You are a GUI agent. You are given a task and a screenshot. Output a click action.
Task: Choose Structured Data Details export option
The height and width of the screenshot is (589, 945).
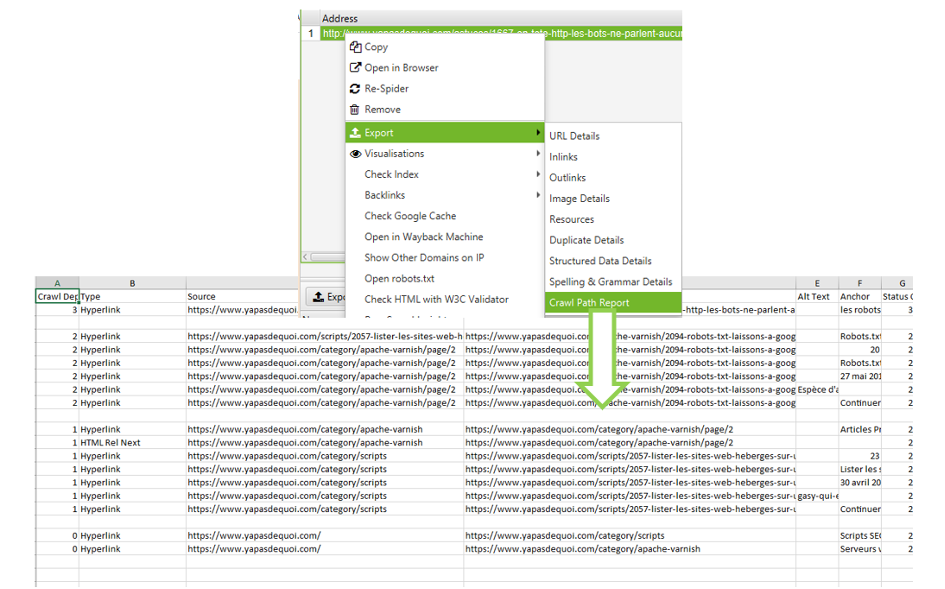click(600, 261)
